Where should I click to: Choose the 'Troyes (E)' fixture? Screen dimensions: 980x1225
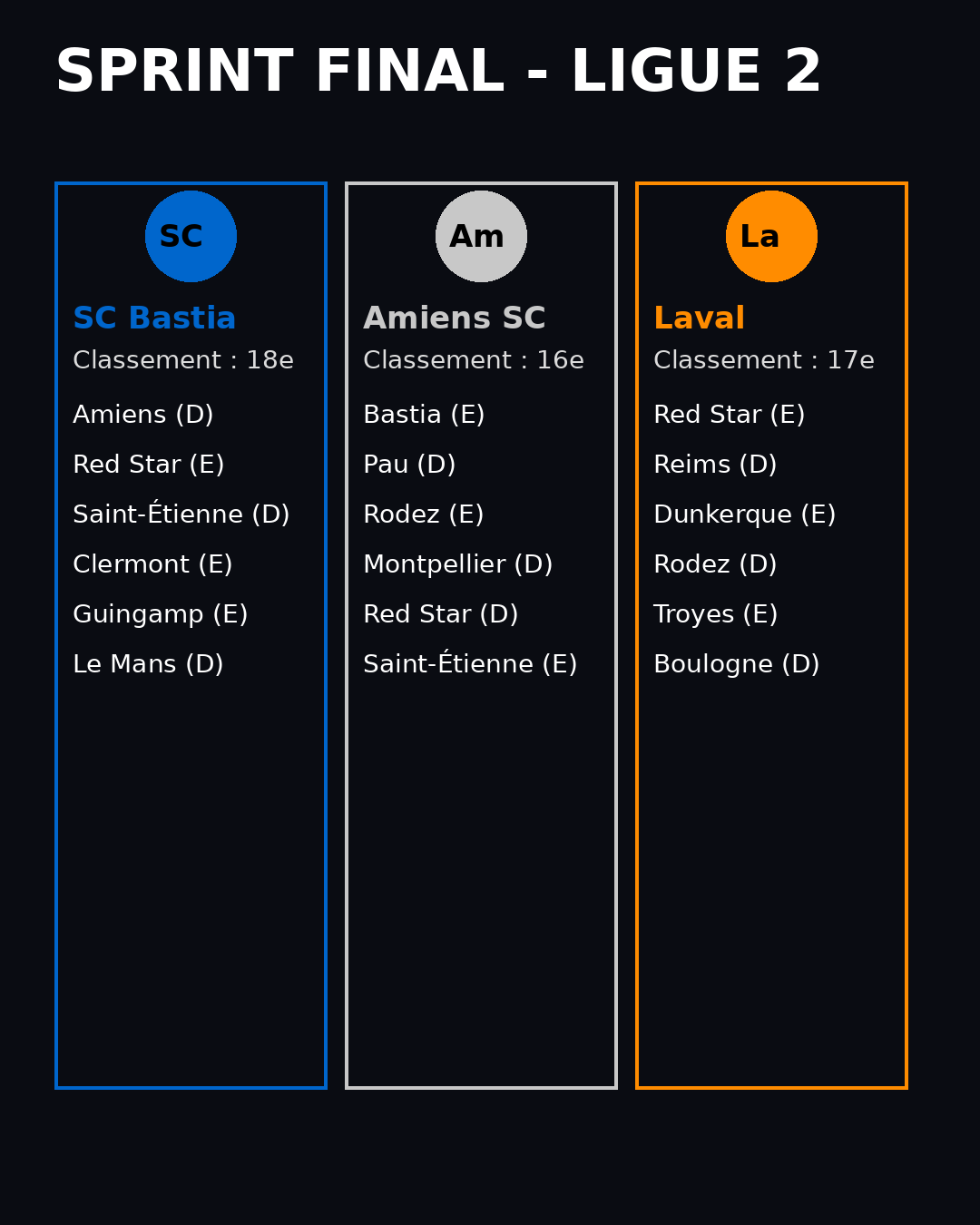pos(716,614)
